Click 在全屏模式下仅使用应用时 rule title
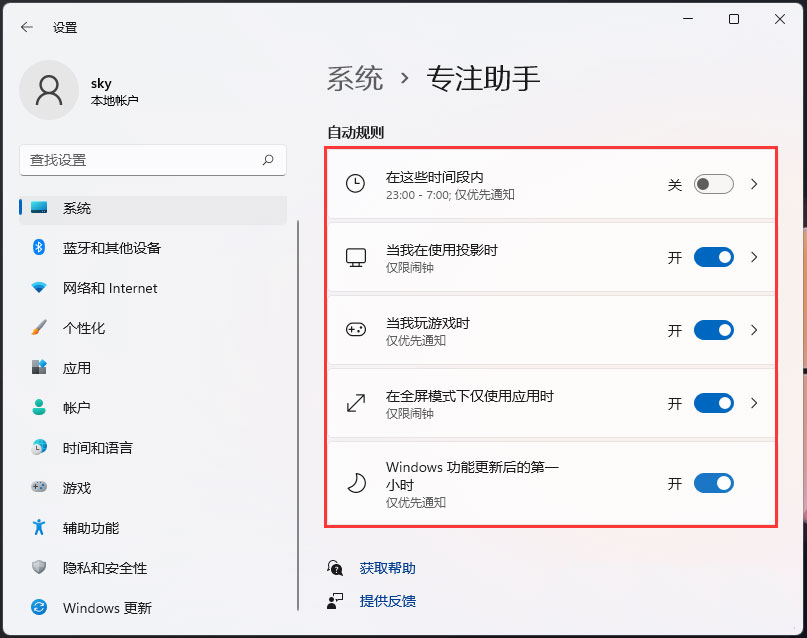807x638 pixels. [x=470, y=396]
